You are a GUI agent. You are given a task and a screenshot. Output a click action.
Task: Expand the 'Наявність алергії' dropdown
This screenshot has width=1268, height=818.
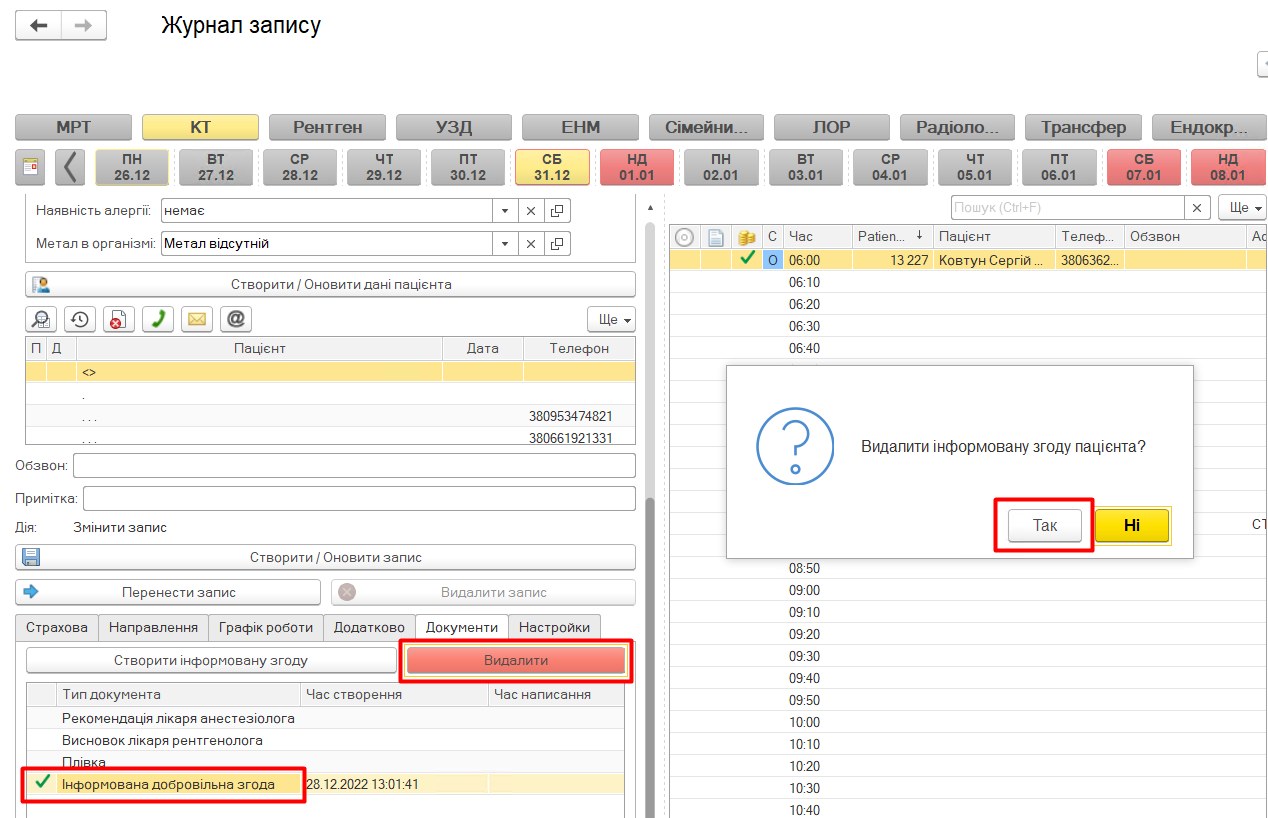click(505, 212)
